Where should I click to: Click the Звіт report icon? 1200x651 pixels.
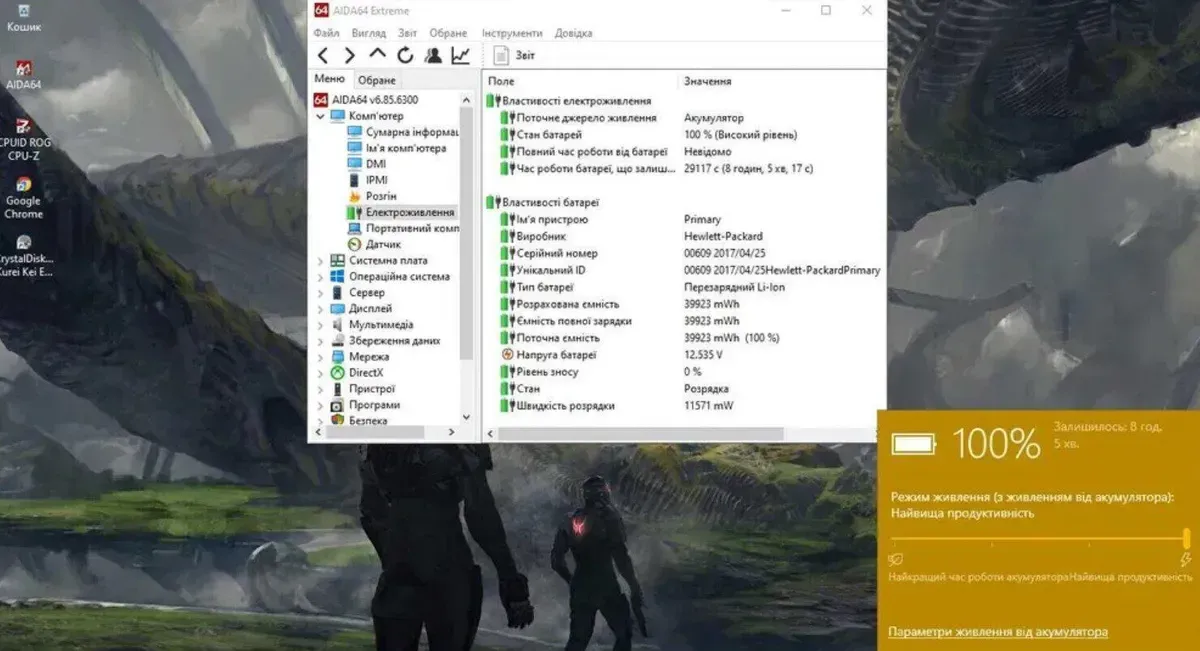[502, 55]
